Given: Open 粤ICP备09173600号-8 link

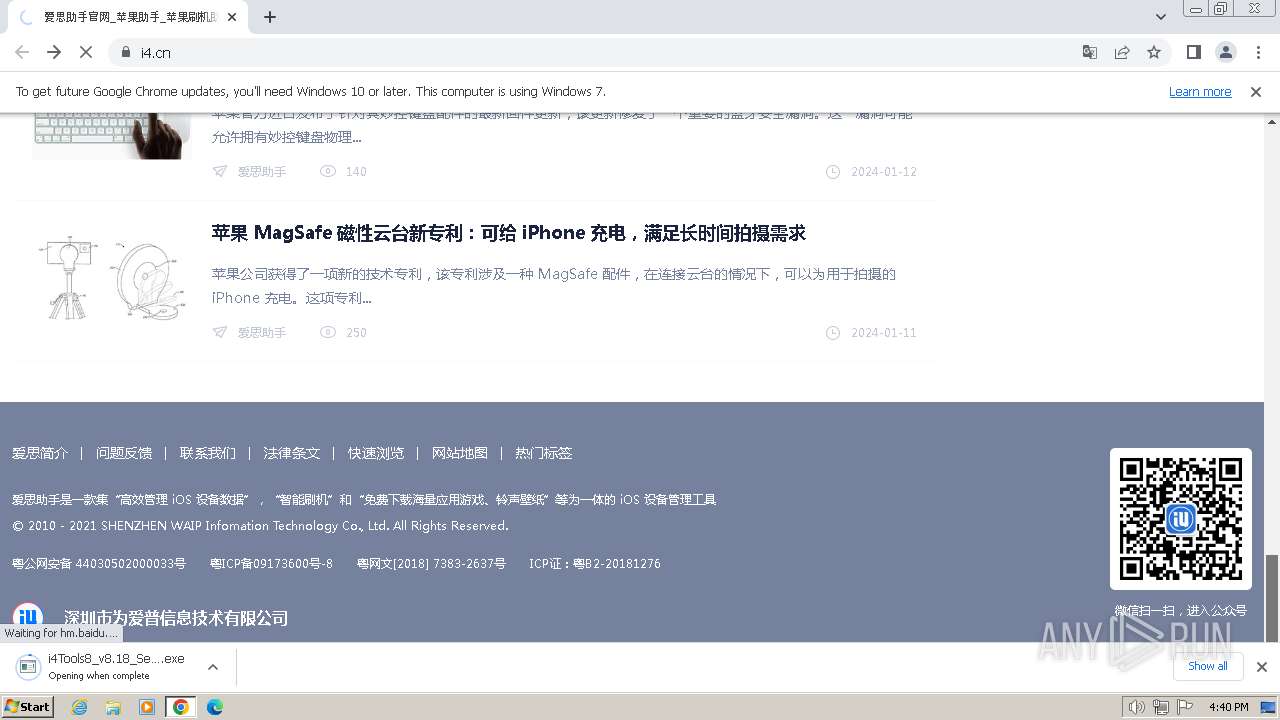Looking at the screenshot, I should point(271,564).
